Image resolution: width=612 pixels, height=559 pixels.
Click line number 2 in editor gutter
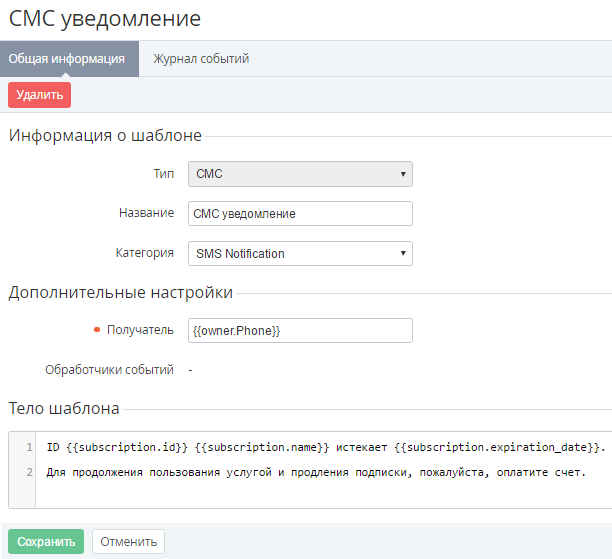tap(30, 472)
